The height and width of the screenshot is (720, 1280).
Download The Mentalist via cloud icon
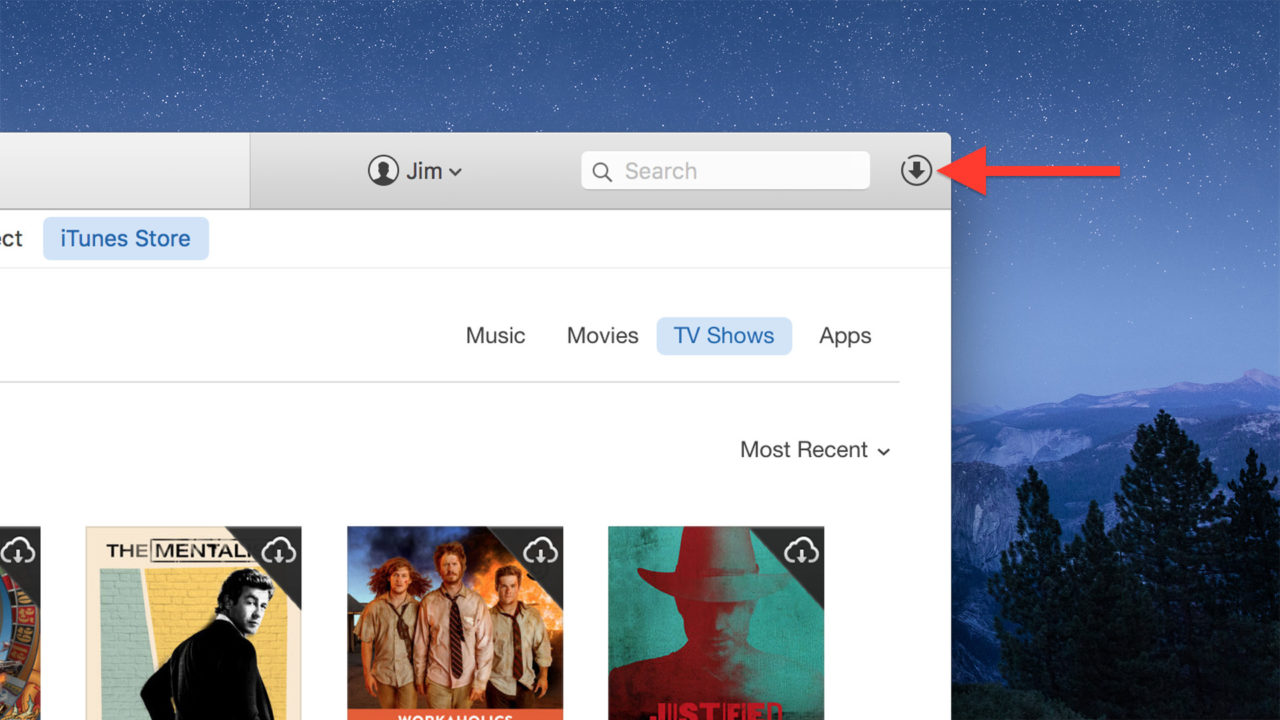(x=279, y=549)
